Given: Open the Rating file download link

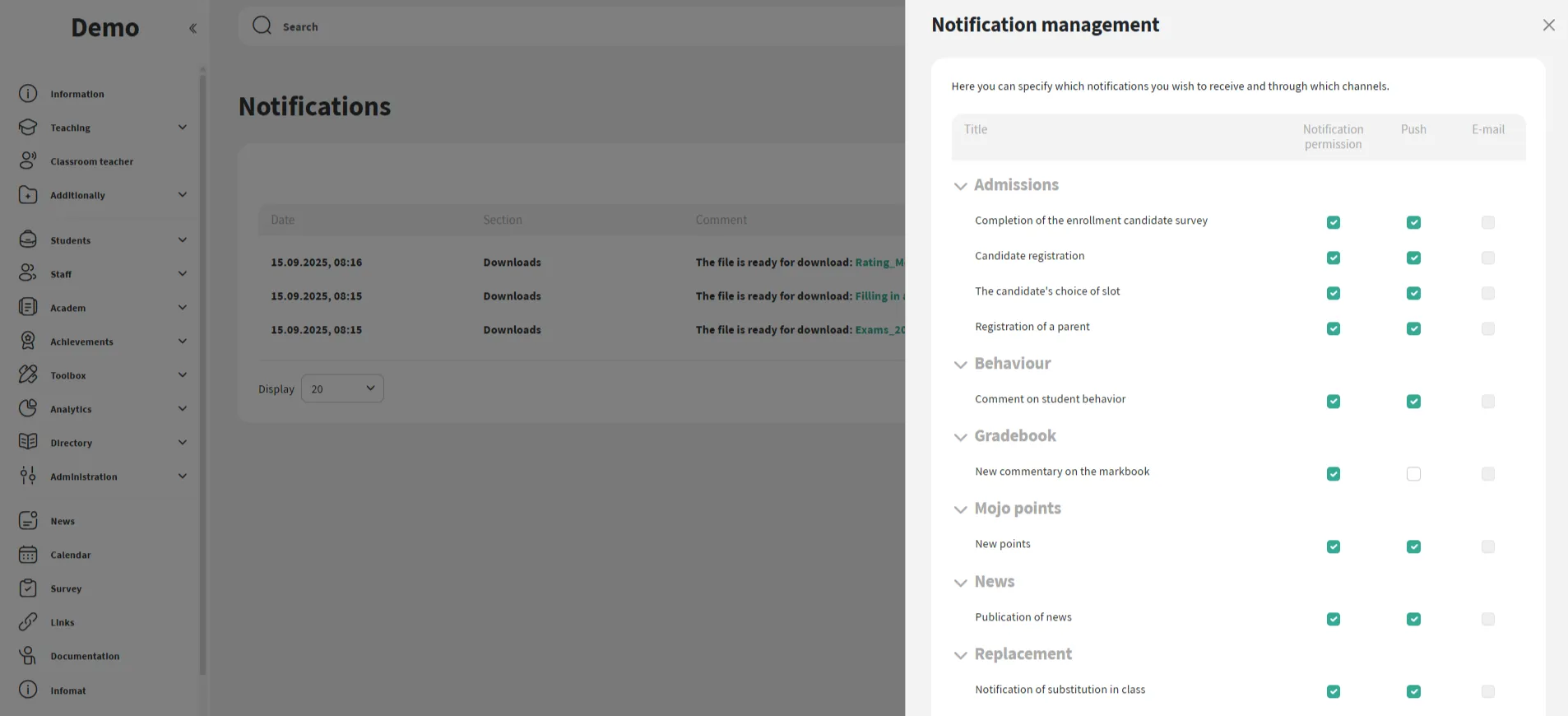Looking at the screenshot, I should (x=879, y=263).
